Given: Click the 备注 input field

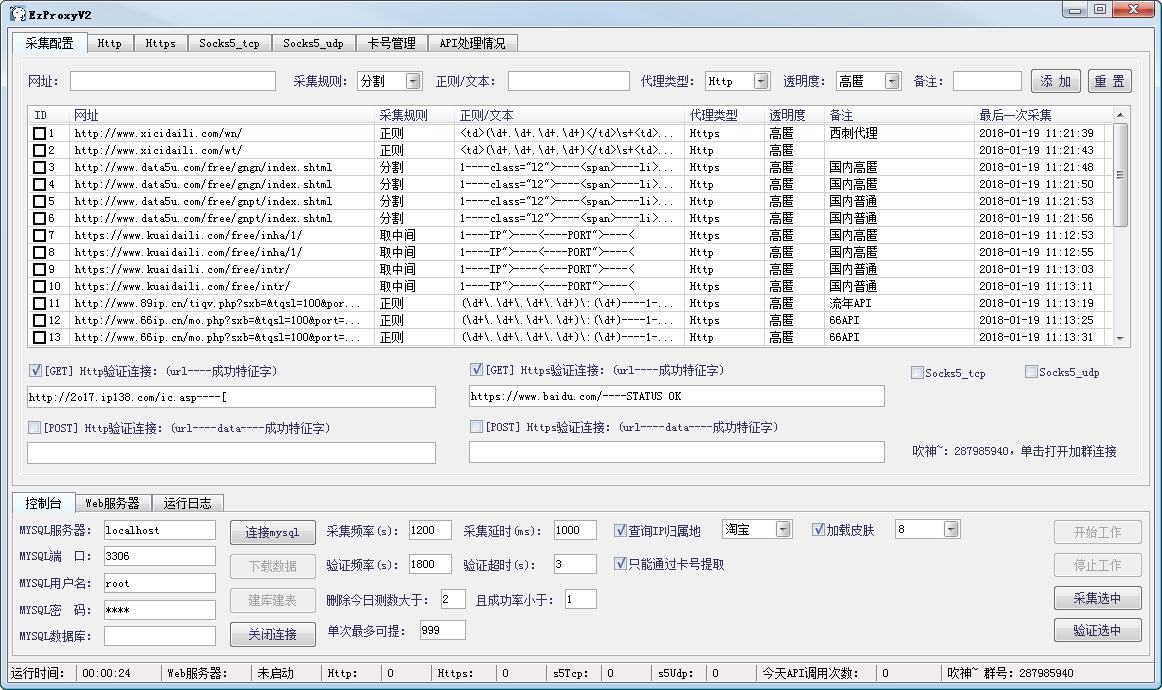Looking at the screenshot, I should 987,81.
